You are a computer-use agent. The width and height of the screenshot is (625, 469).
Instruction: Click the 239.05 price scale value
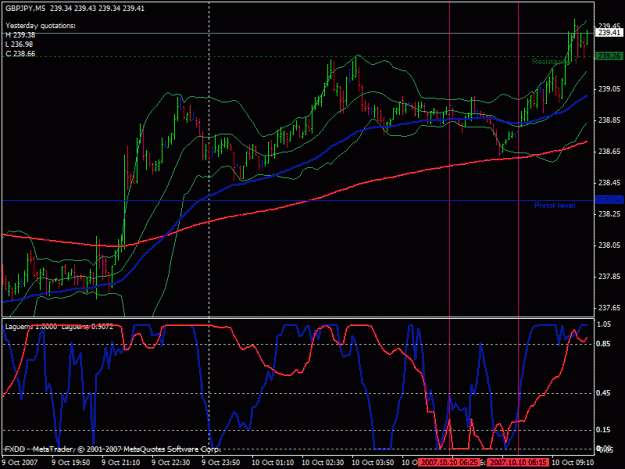(x=609, y=89)
